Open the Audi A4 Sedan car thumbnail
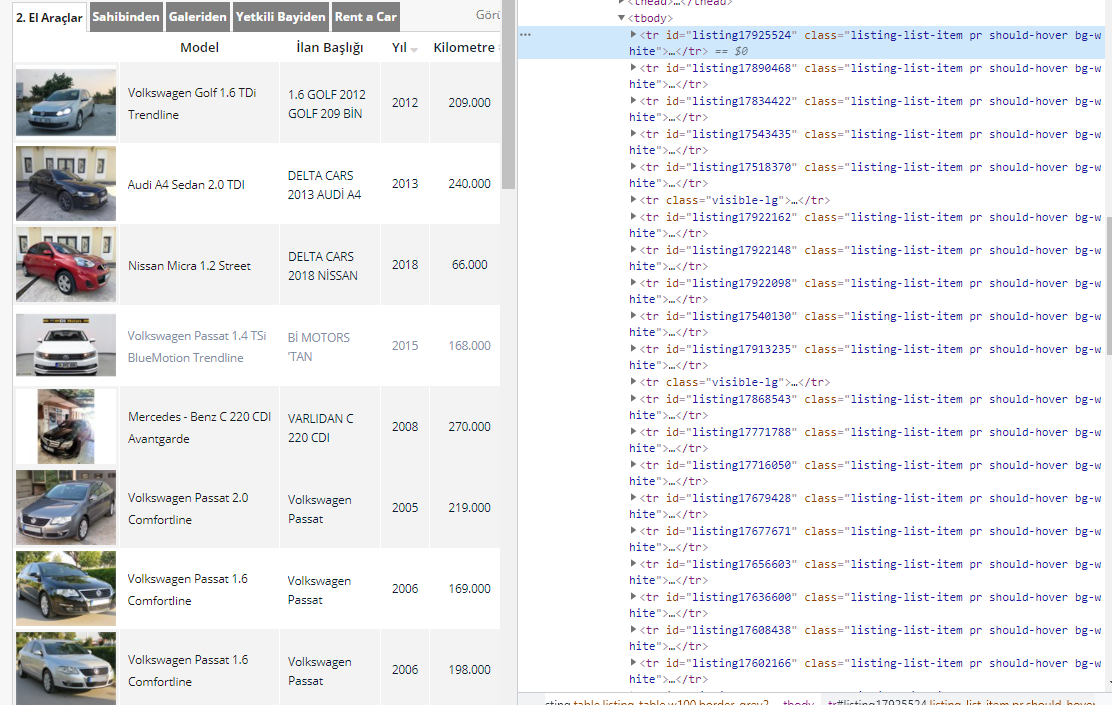The image size is (1112, 705). pyautogui.click(x=66, y=184)
